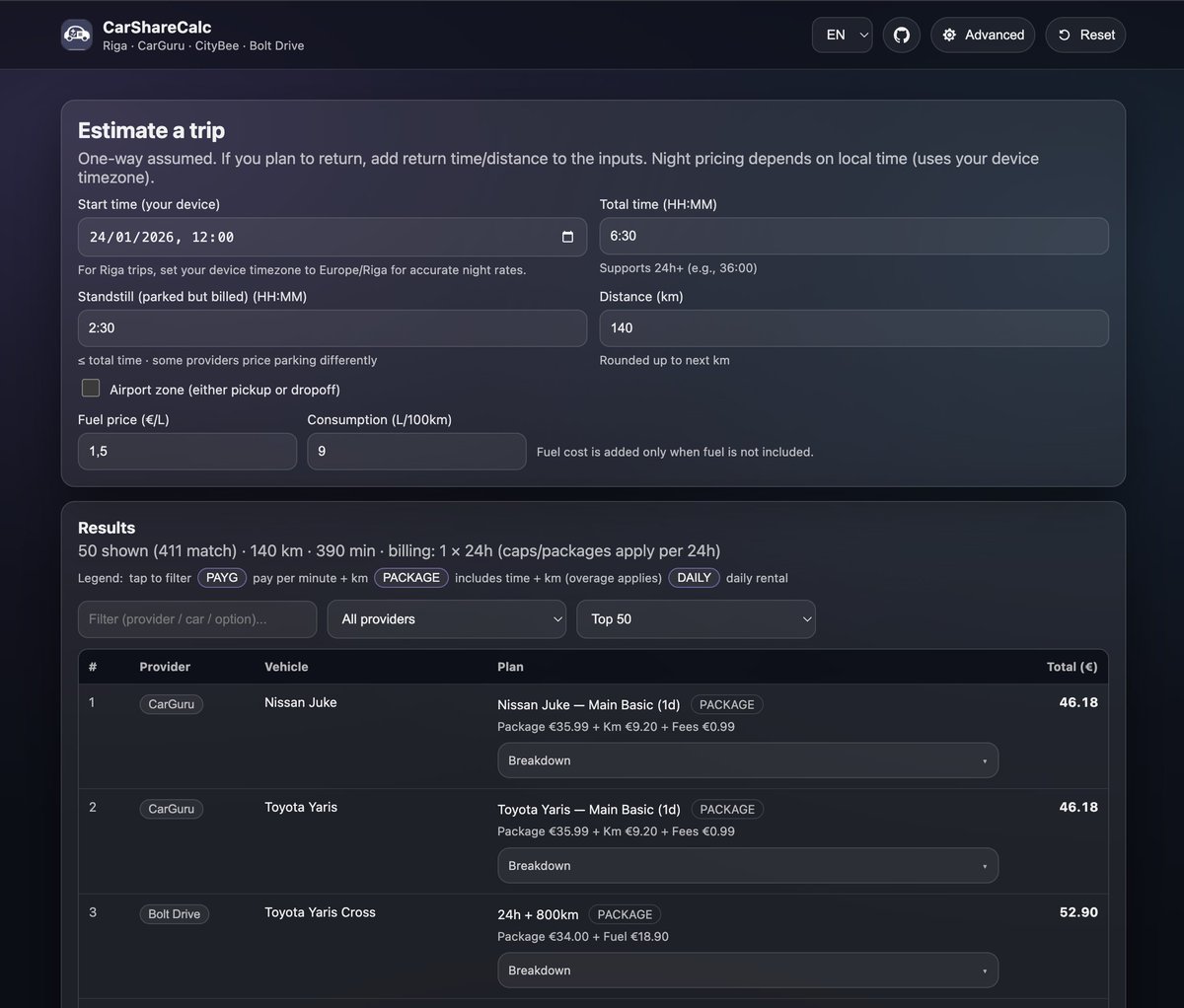Click the Distance (km) input field
This screenshot has height=1008, width=1184.
(853, 328)
